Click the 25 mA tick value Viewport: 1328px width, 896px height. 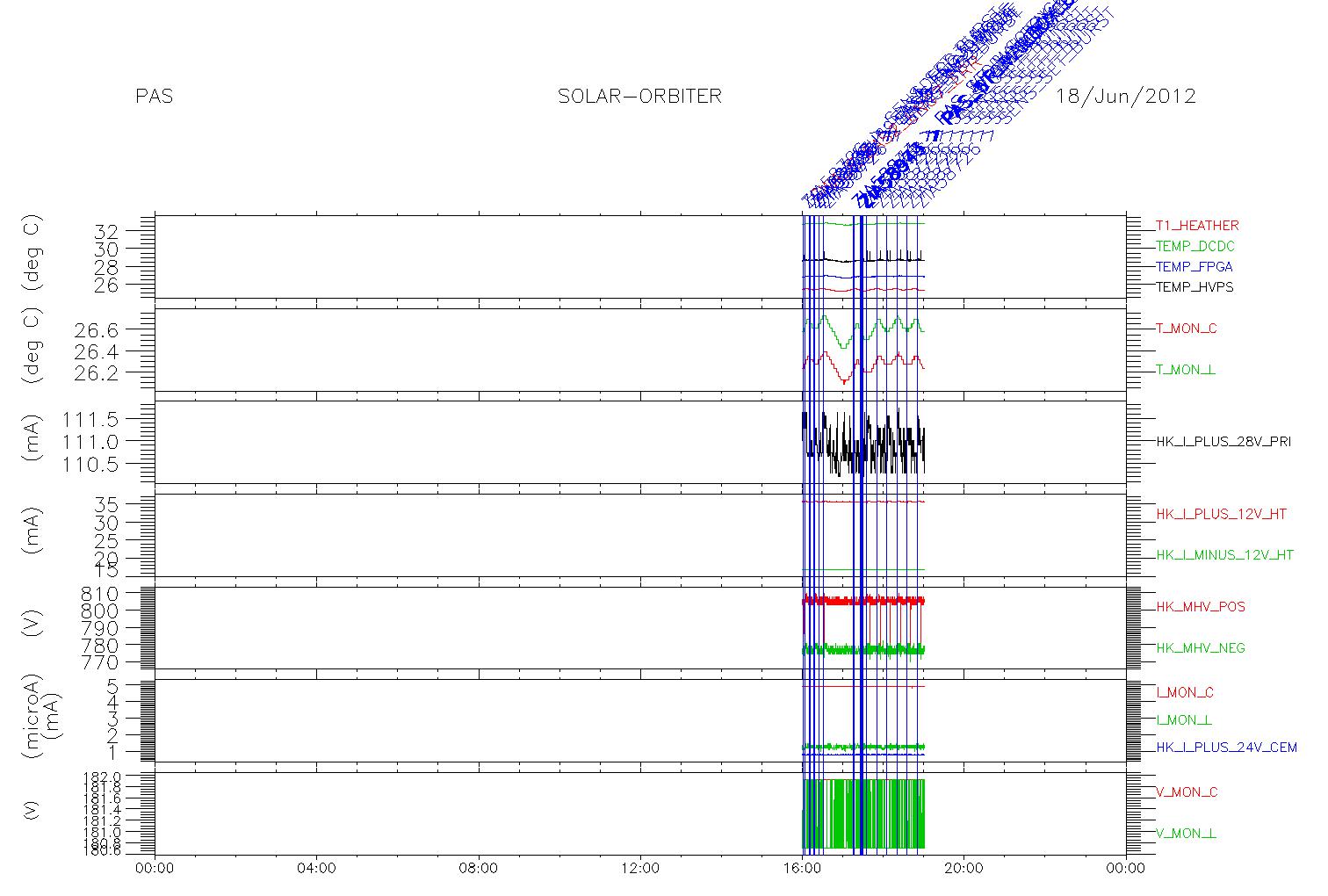click(106, 540)
